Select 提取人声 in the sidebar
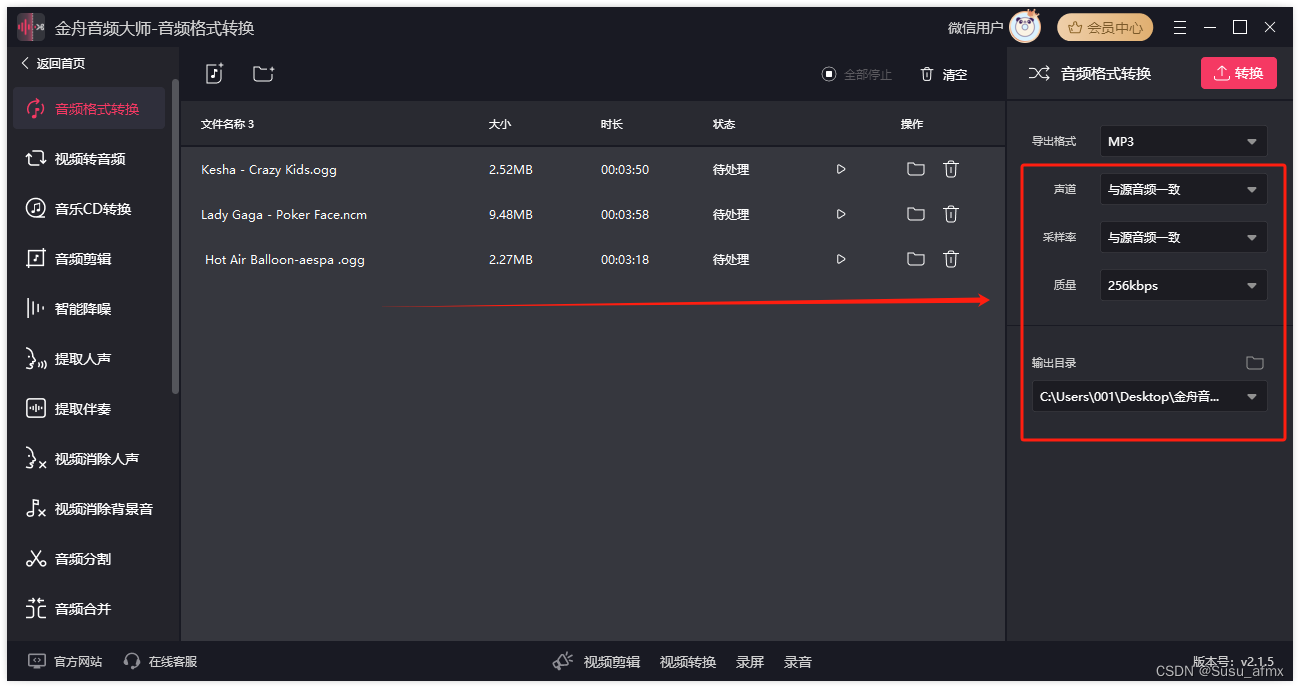The image size is (1300, 688). tap(89, 359)
